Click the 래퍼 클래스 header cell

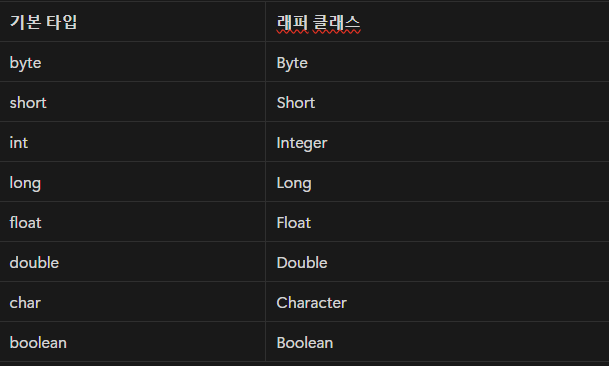tap(437, 22)
